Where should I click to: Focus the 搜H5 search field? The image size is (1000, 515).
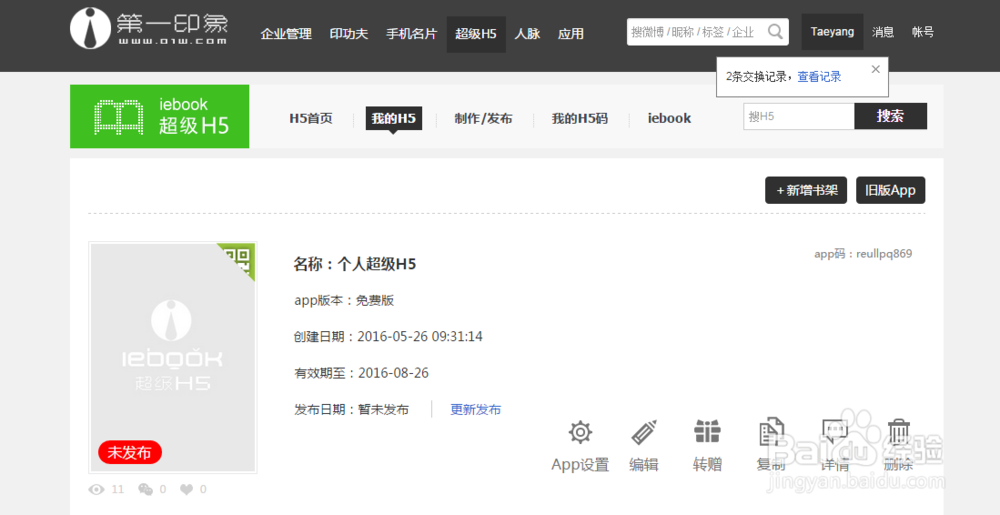pyautogui.click(x=798, y=116)
